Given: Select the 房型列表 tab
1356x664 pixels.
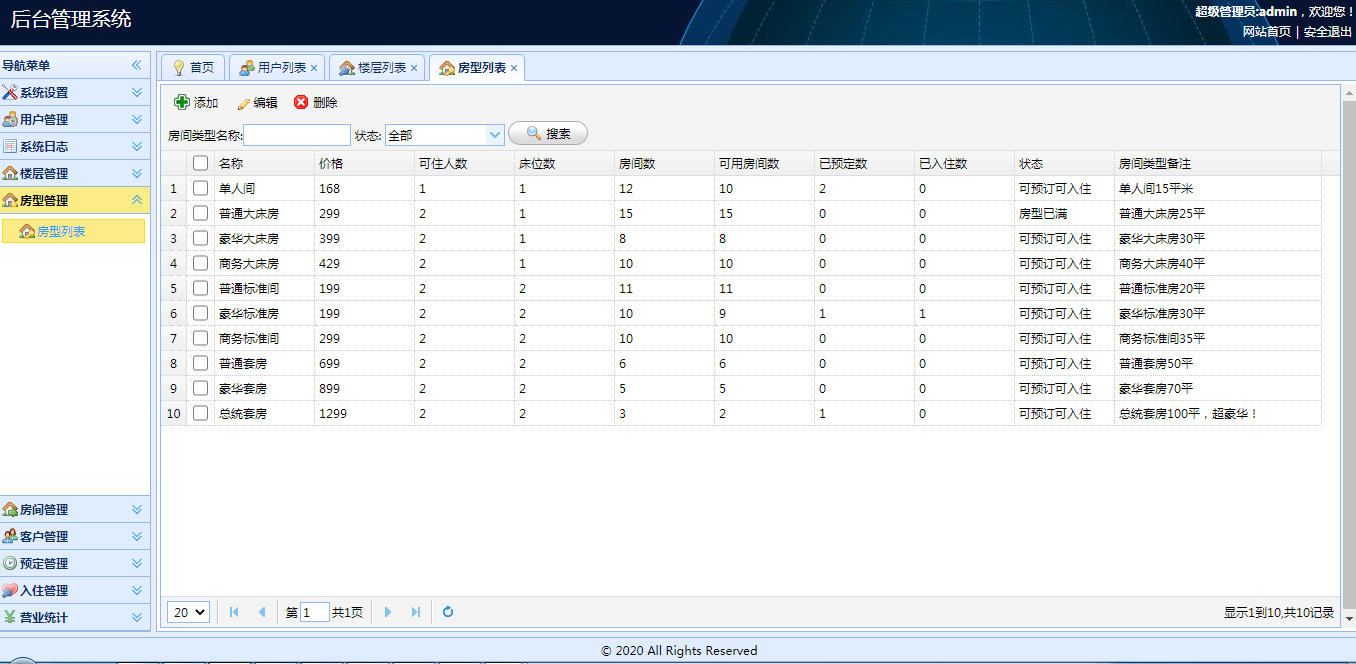Looking at the screenshot, I should (475, 68).
